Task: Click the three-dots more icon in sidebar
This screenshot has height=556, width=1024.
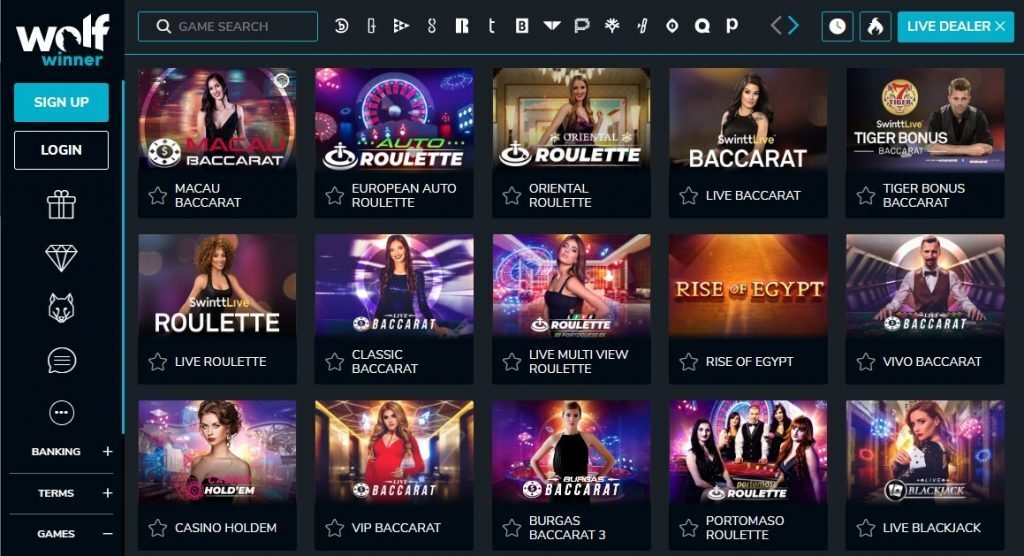Action: click(61, 413)
